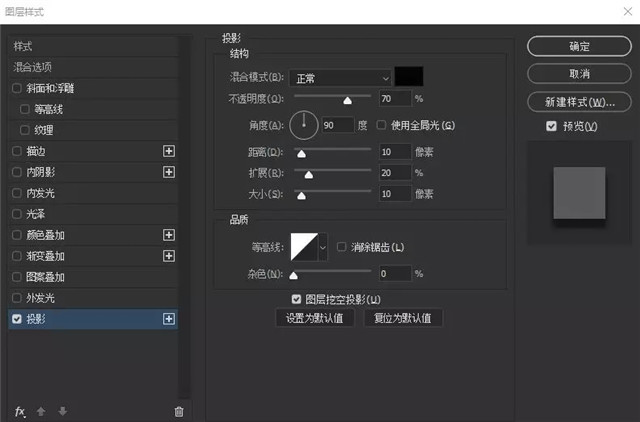Click the 杂色 slider handle

click(293, 275)
